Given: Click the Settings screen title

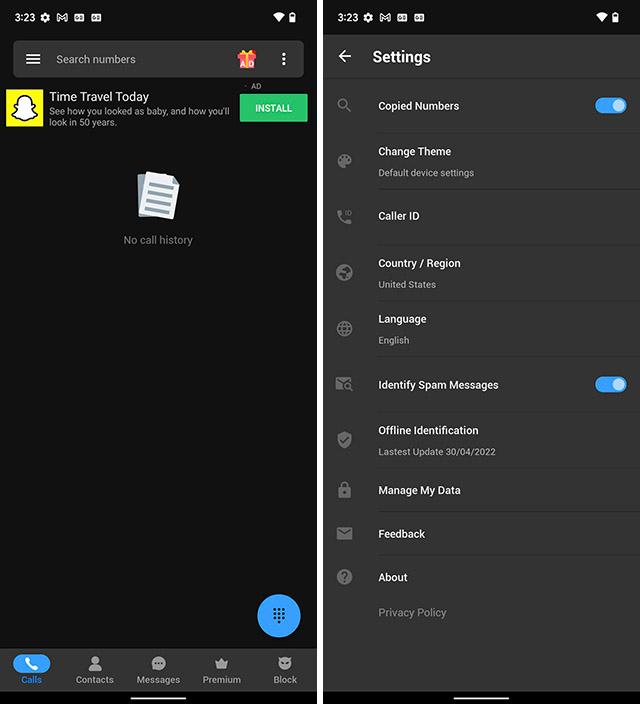Looking at the screenshot, I should click(x=402, y=57).
